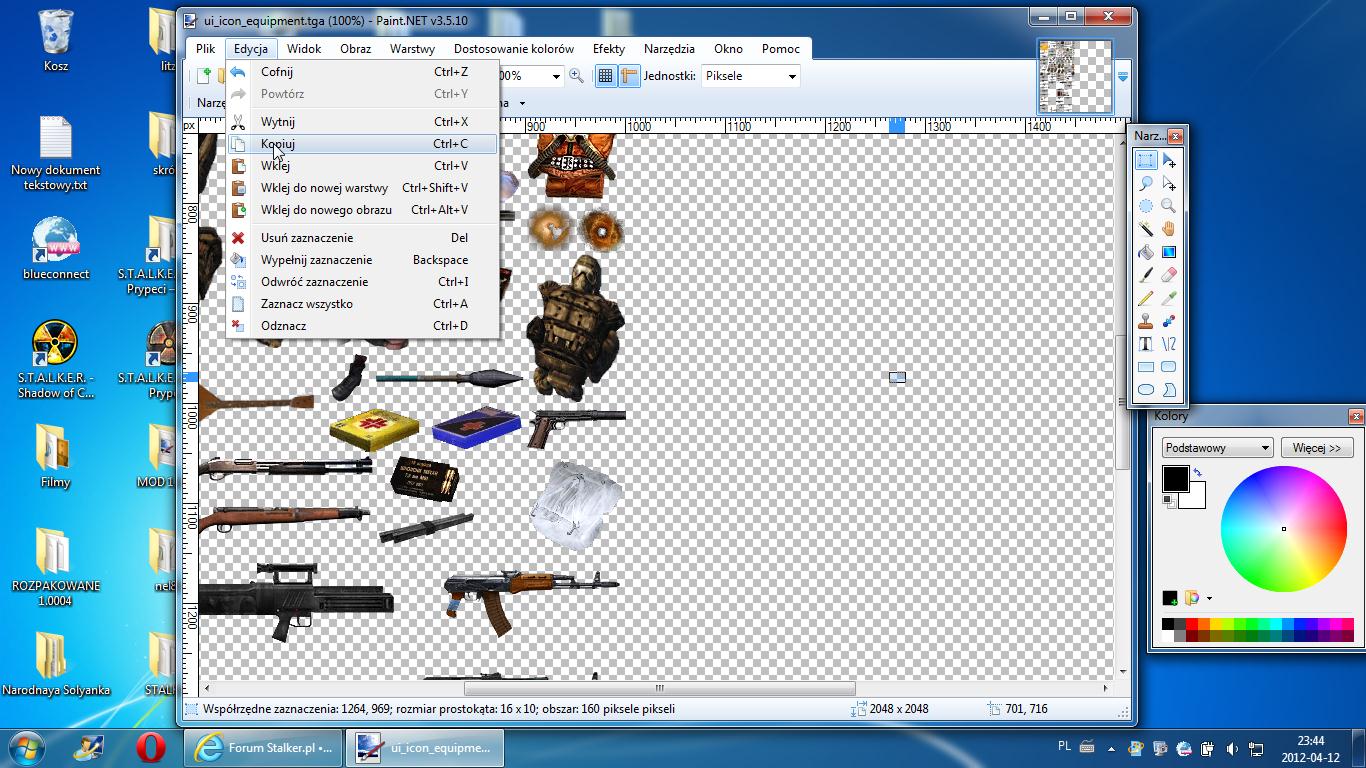
Task: Open the Dostosowanie kolorów menu
Action: 514,48
